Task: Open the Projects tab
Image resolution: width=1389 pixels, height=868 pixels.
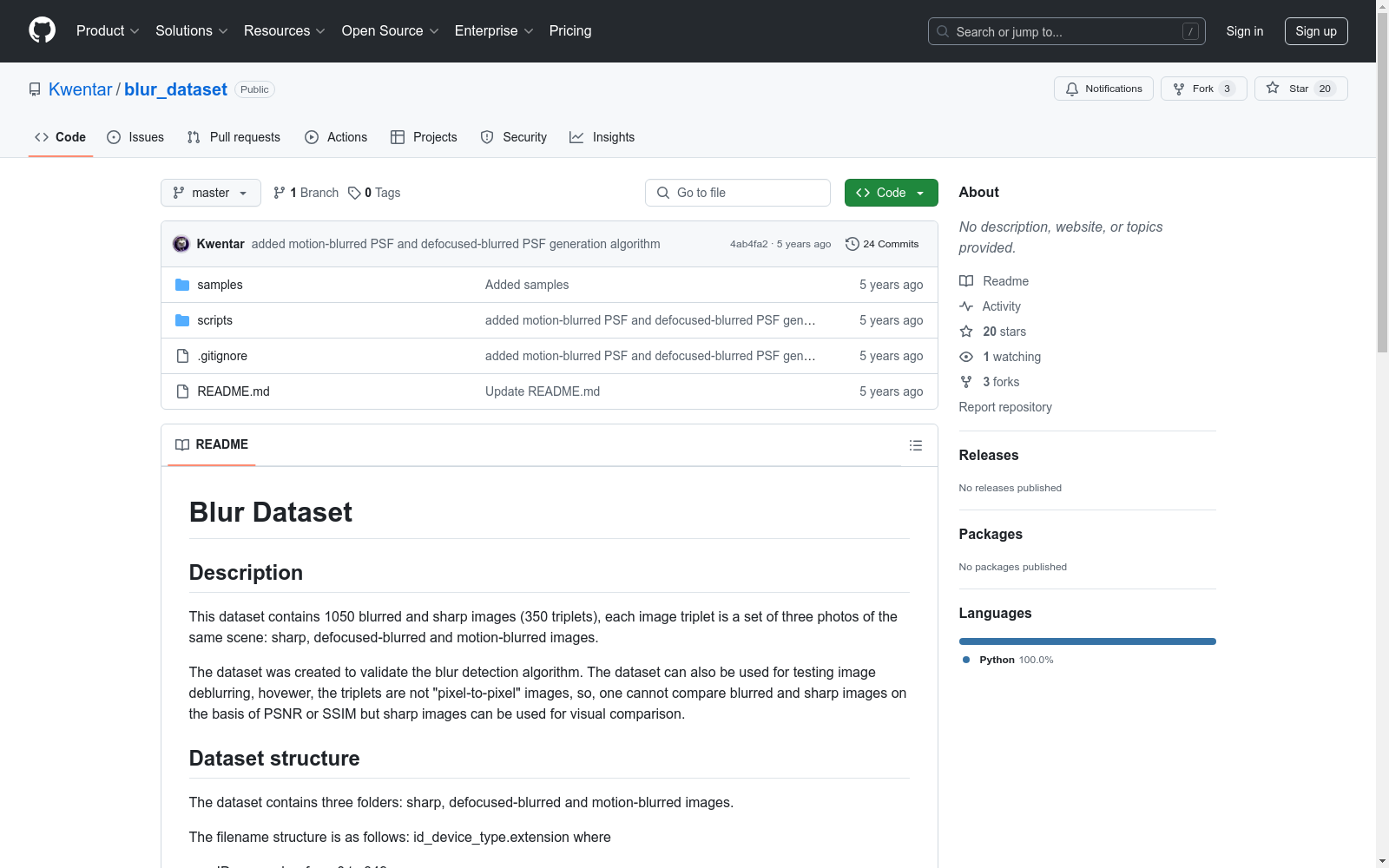Action: click(x=424, y=137)
